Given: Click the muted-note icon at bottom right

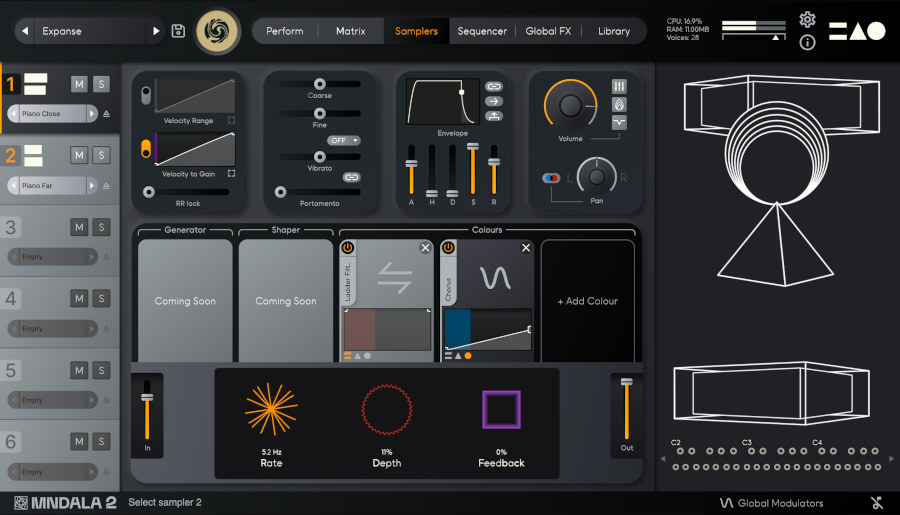Looking at the screenshot, I should click(877, 503).
